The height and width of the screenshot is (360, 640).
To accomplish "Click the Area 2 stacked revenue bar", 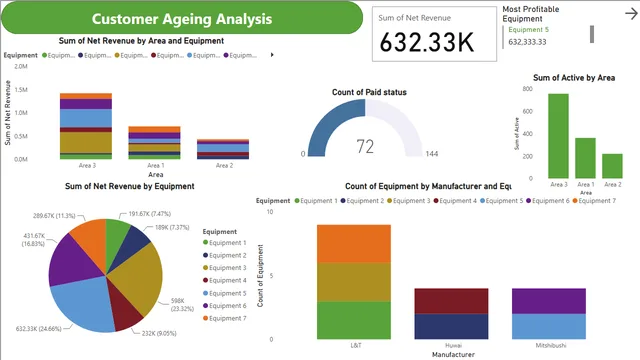I will point(223,149).
